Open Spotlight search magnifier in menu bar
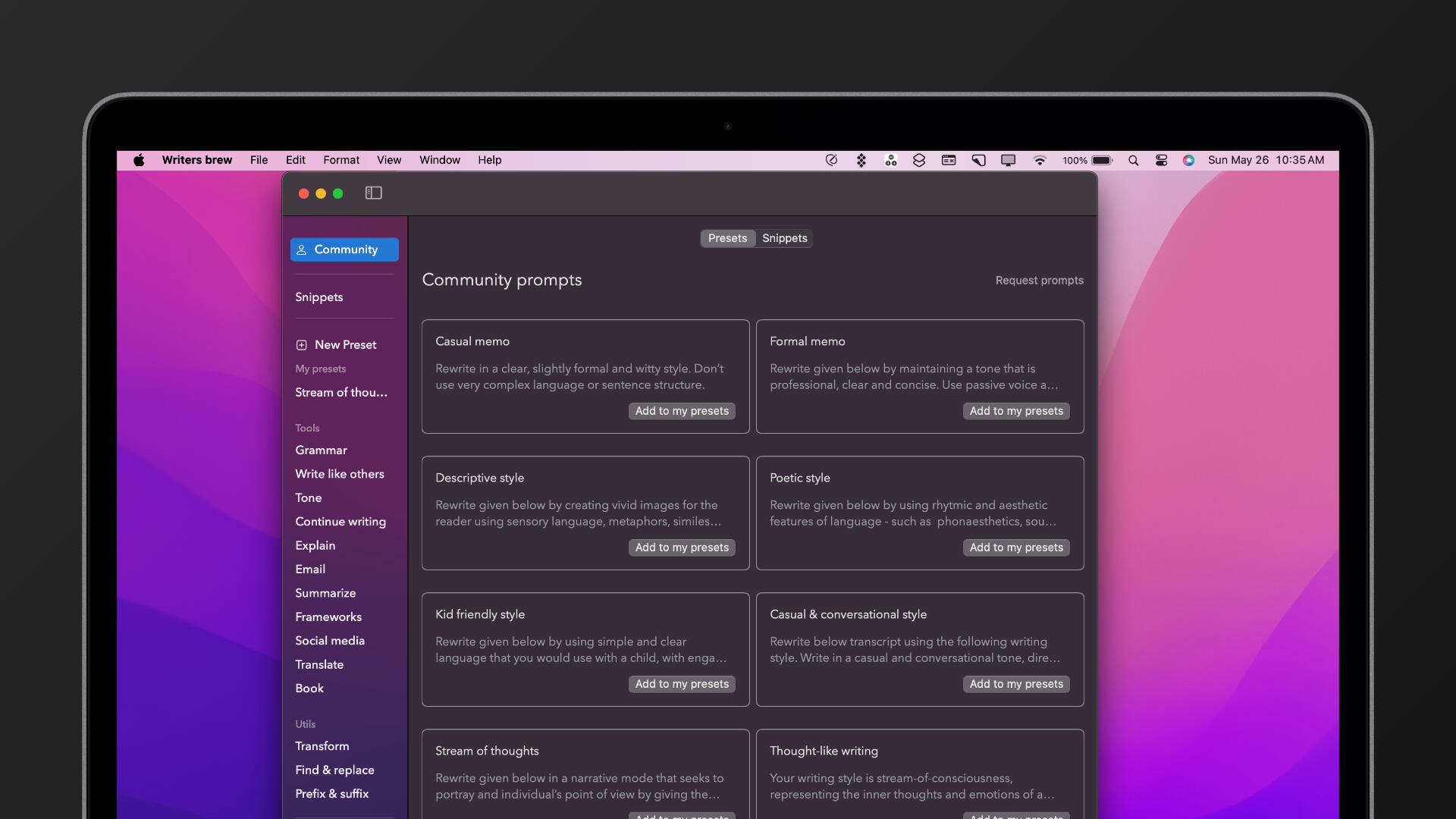Viewport: 1456px width, 819px height. click(x=1133, y=160)
